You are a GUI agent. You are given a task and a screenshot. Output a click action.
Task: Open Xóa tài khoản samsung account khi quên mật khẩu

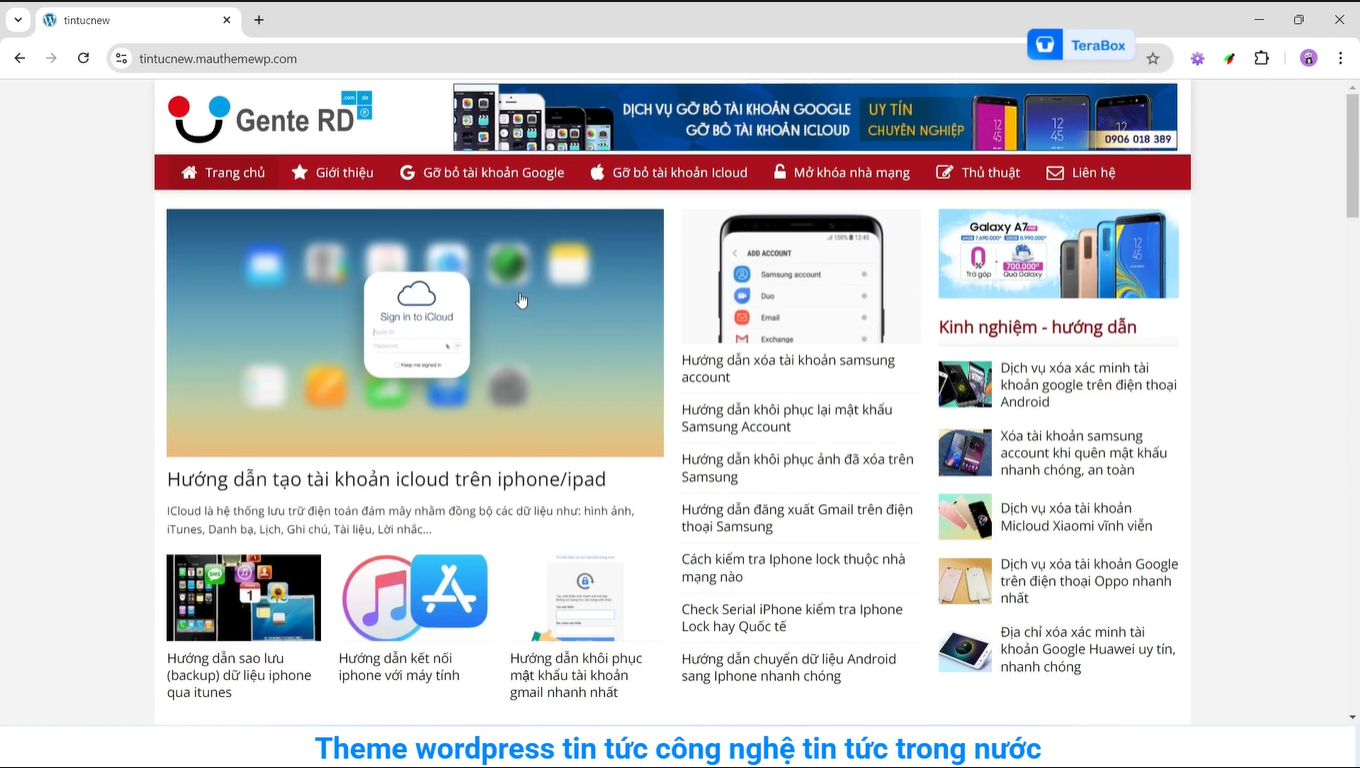pyautogui.click(x=1084, y=453)
